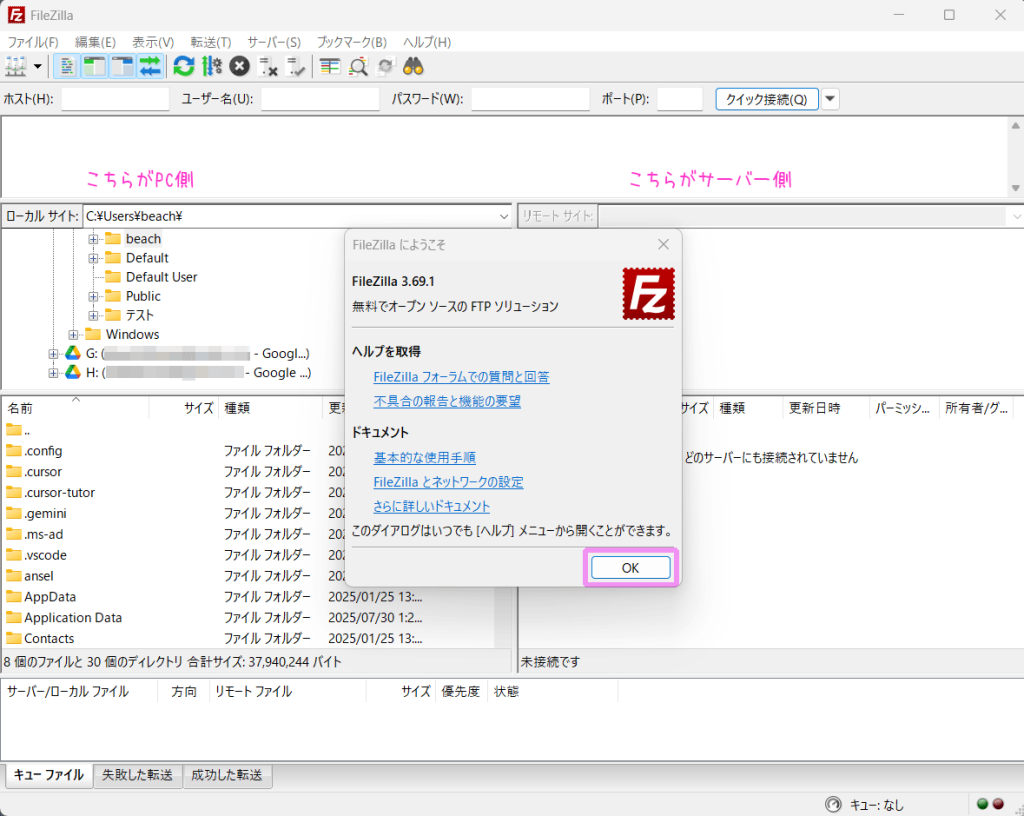
Task: Open the directory listing filters icon
Action: click(330, 67)
